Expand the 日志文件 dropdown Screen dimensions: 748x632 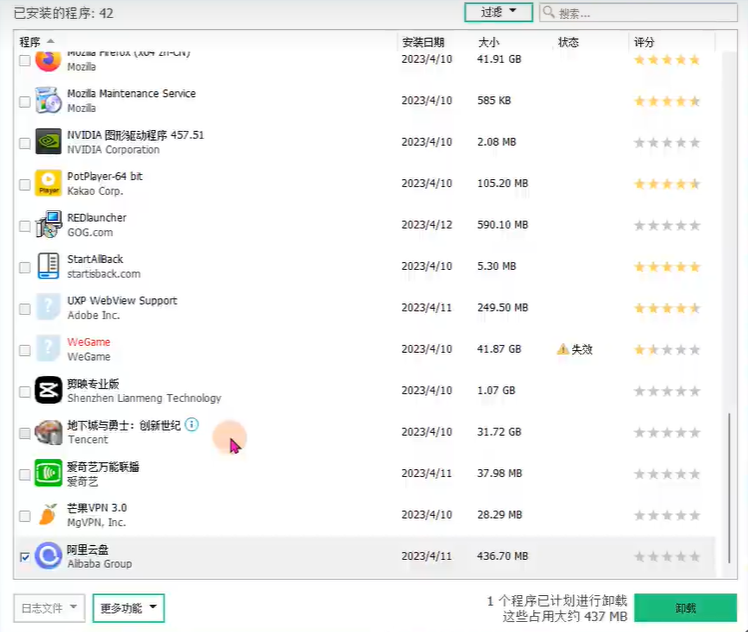[x=49, y=608]
